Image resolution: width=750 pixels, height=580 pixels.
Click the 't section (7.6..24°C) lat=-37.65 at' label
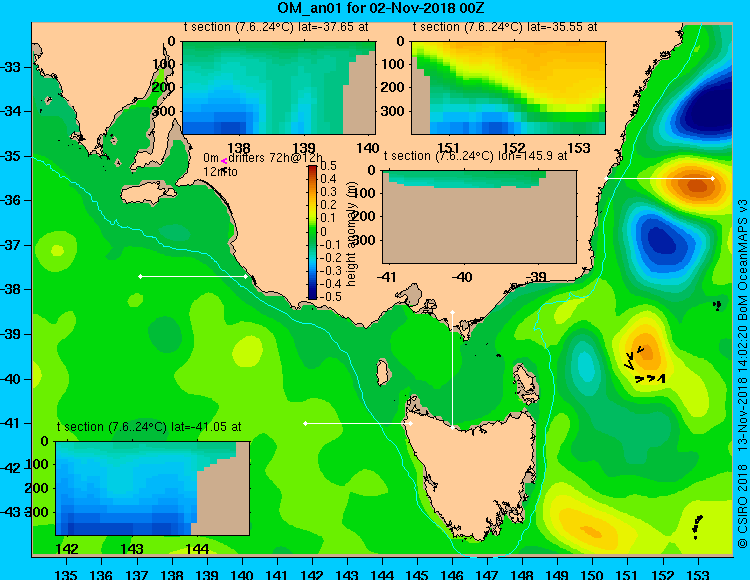coord(276,27)
